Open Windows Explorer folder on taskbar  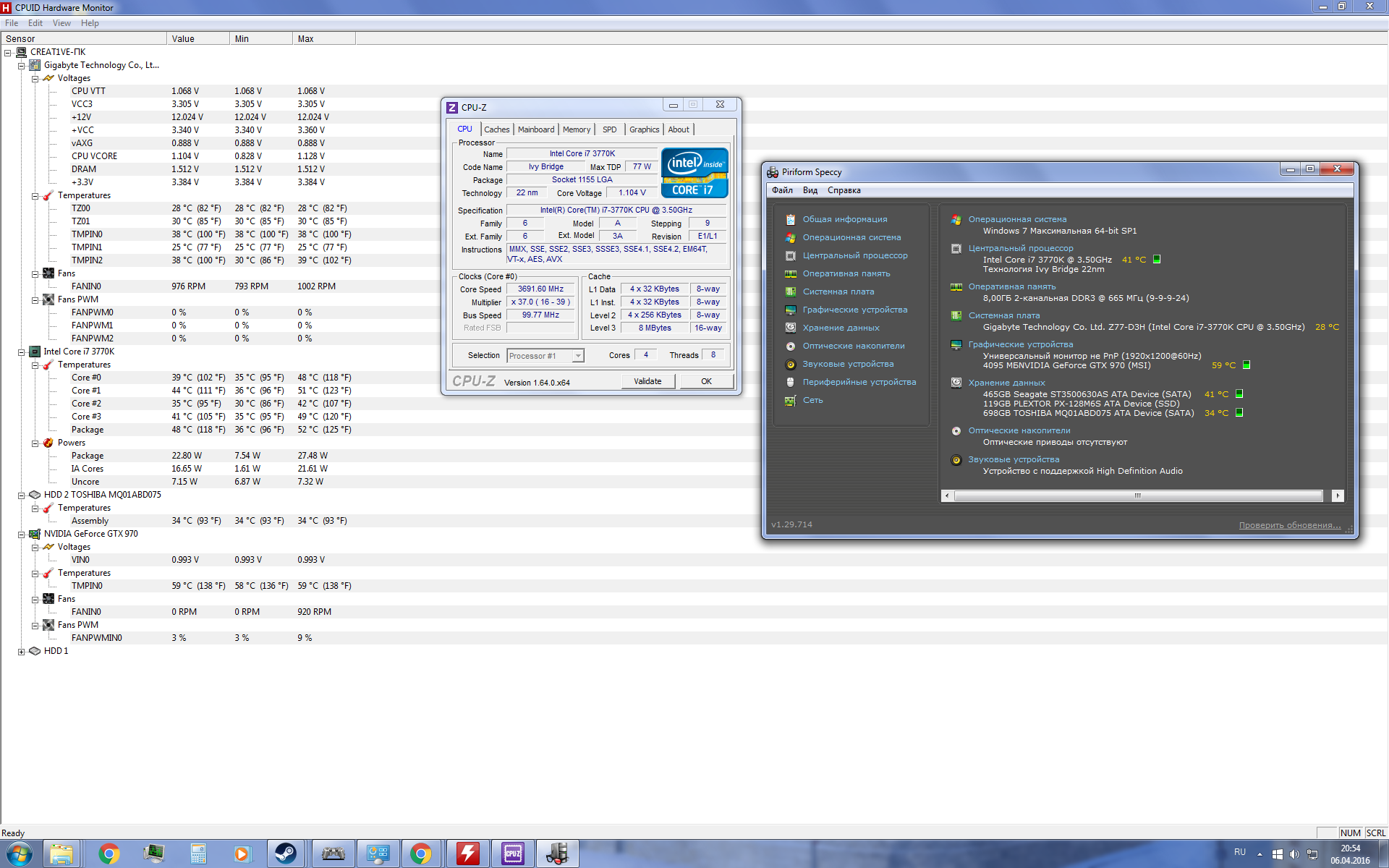click(61, 854)
